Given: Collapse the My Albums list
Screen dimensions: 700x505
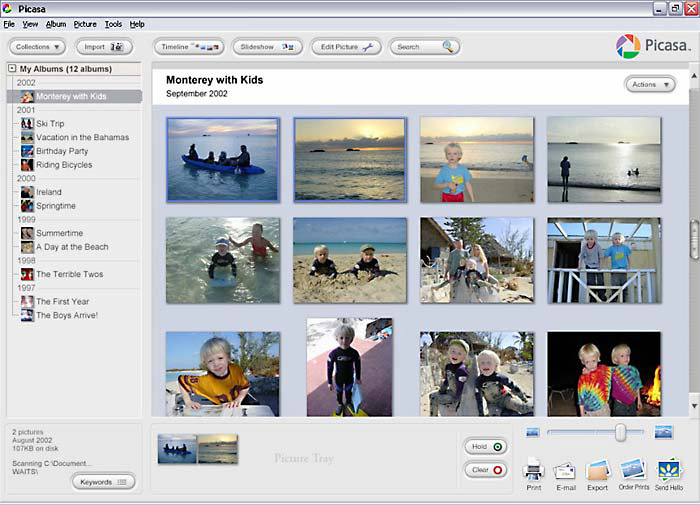Looking at the screenshot, I should pyautogui.click(x=12, y=69).
